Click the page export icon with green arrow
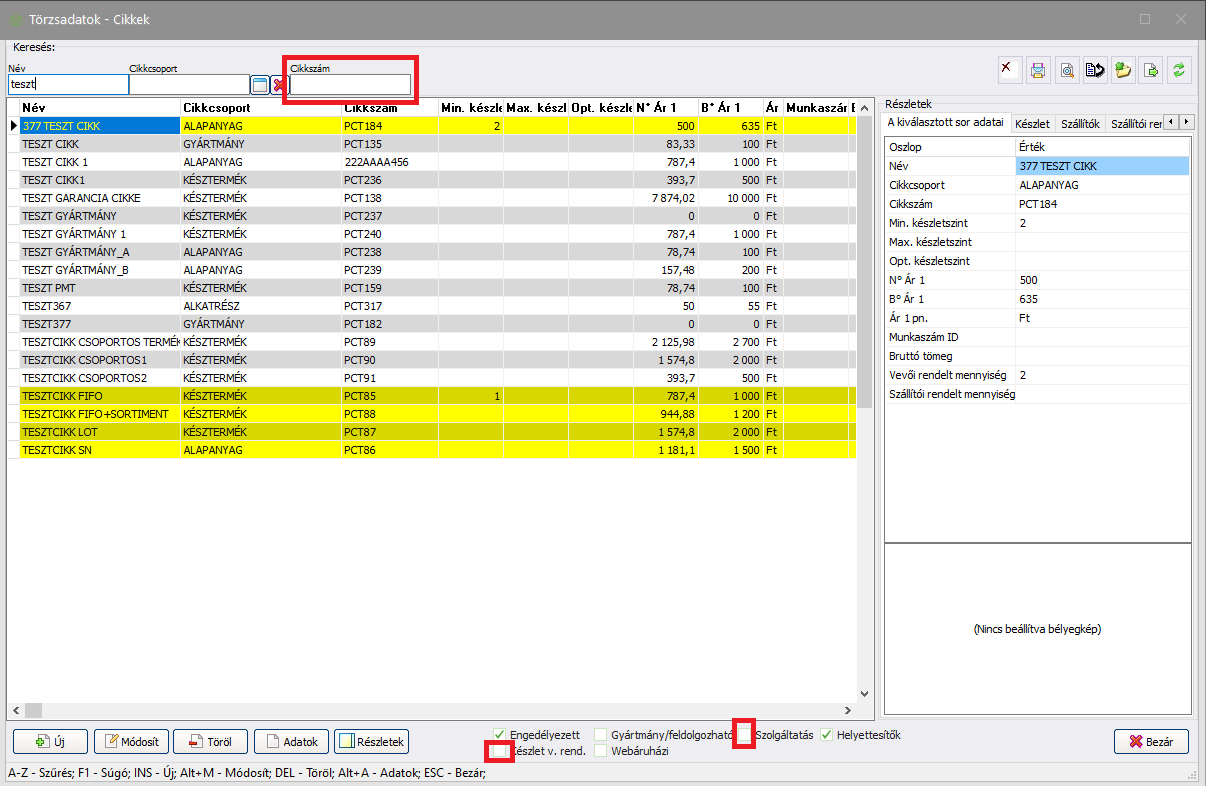Image resolution: width=1206 pixels, height=786 pixels. pyautogui.click(x=1151, y=70)
